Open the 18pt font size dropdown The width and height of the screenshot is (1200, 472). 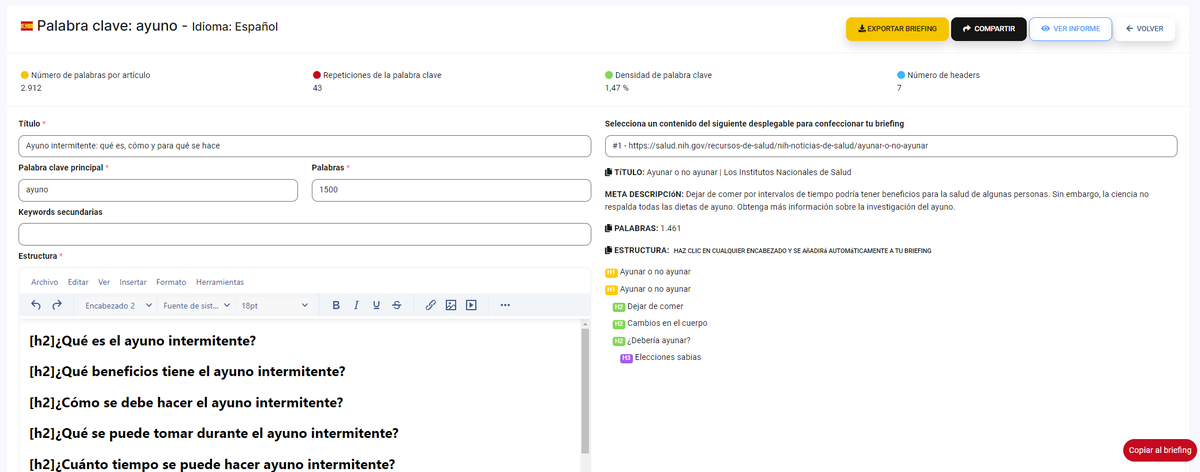[274, 305]
